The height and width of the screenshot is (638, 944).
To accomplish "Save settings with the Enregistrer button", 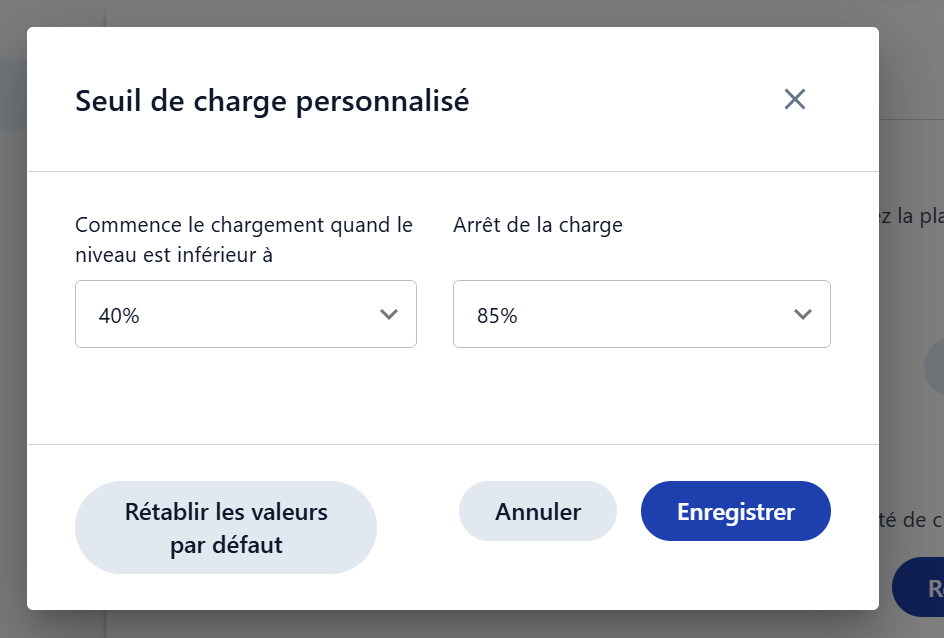I will (735, 511).
